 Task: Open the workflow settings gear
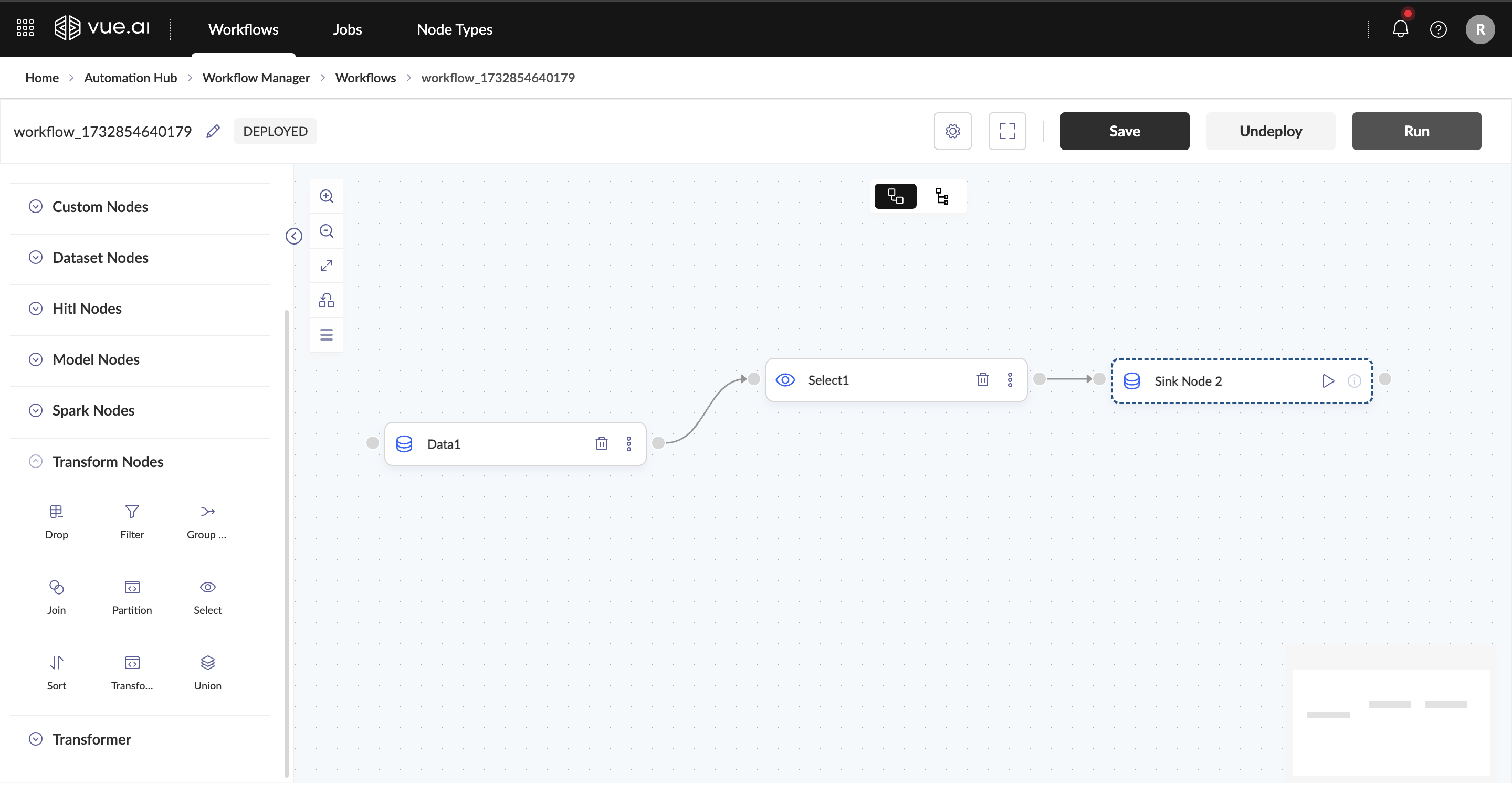952,131
